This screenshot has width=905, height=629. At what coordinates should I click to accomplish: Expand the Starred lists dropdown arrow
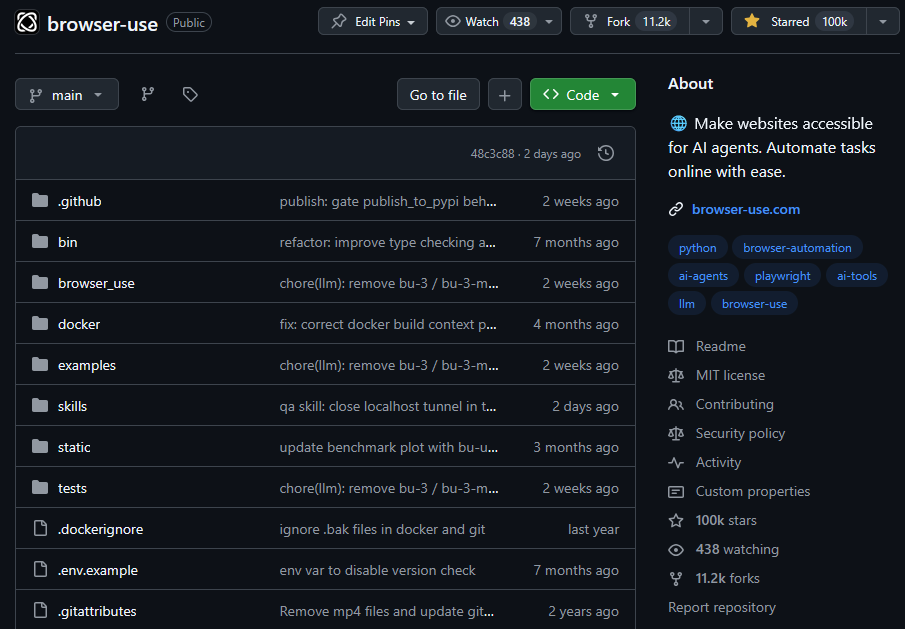click(x=883, y=22)
